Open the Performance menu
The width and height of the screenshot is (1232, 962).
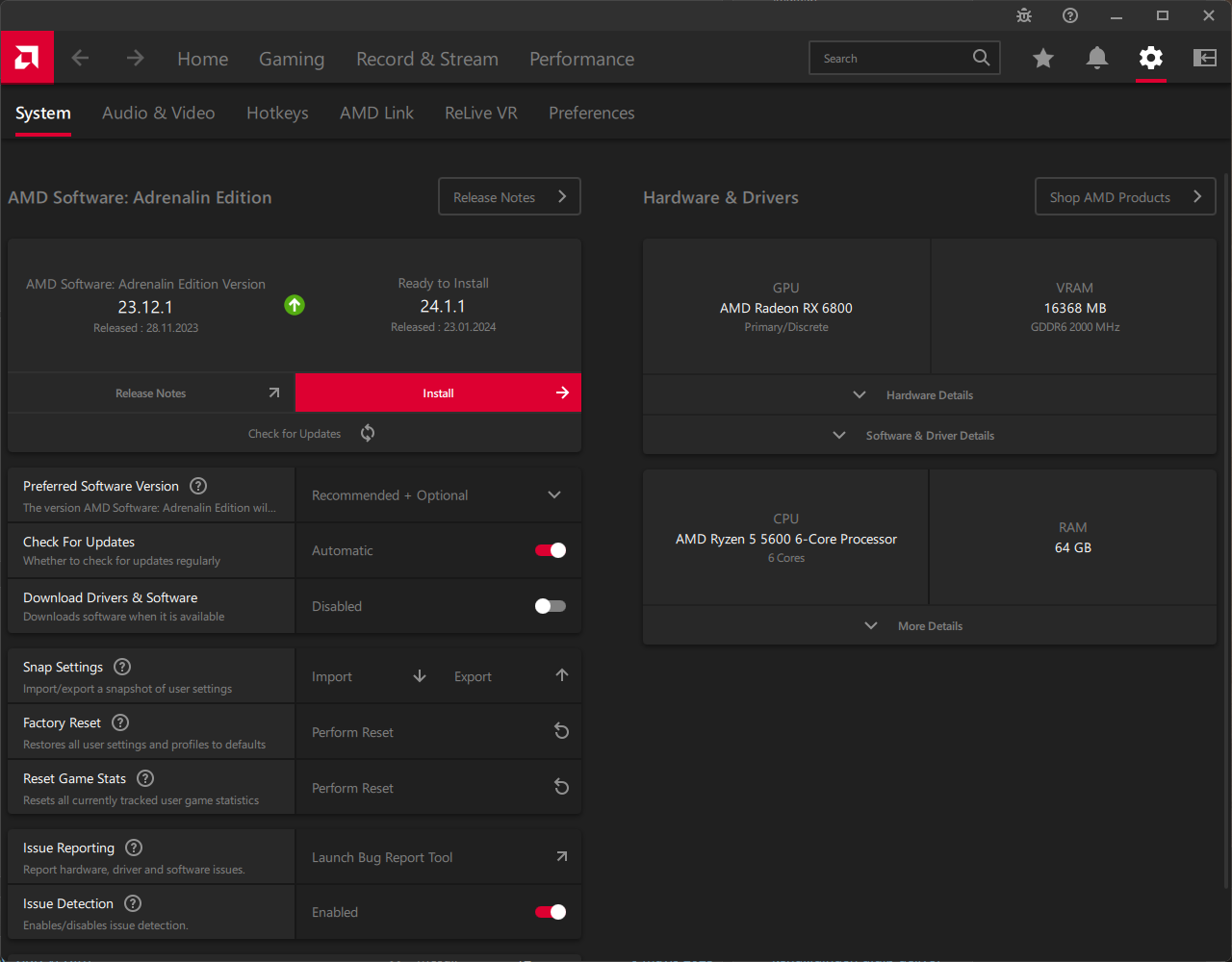[582, 59]
